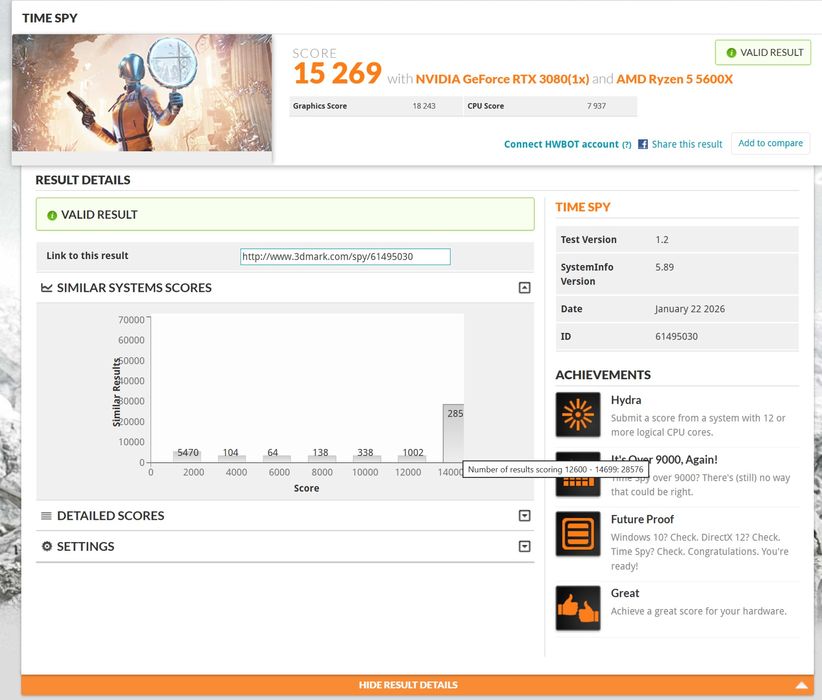Click the Similar Systems Scores heading
Image resolution: width=822 pixels, height=700 pixels.
[x=134, y=288]
